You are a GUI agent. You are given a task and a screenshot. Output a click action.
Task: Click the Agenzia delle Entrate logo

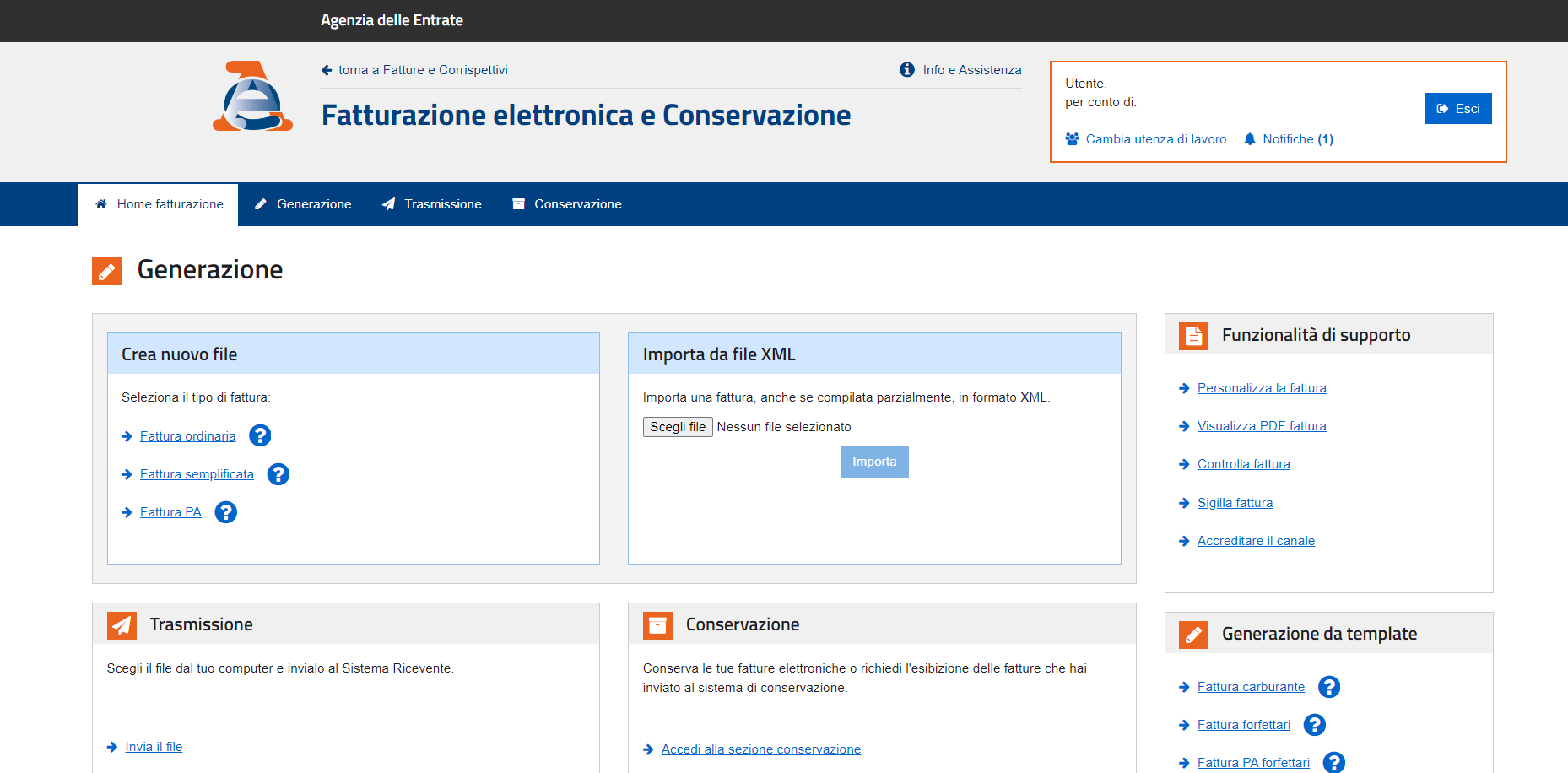coord(251,96)
